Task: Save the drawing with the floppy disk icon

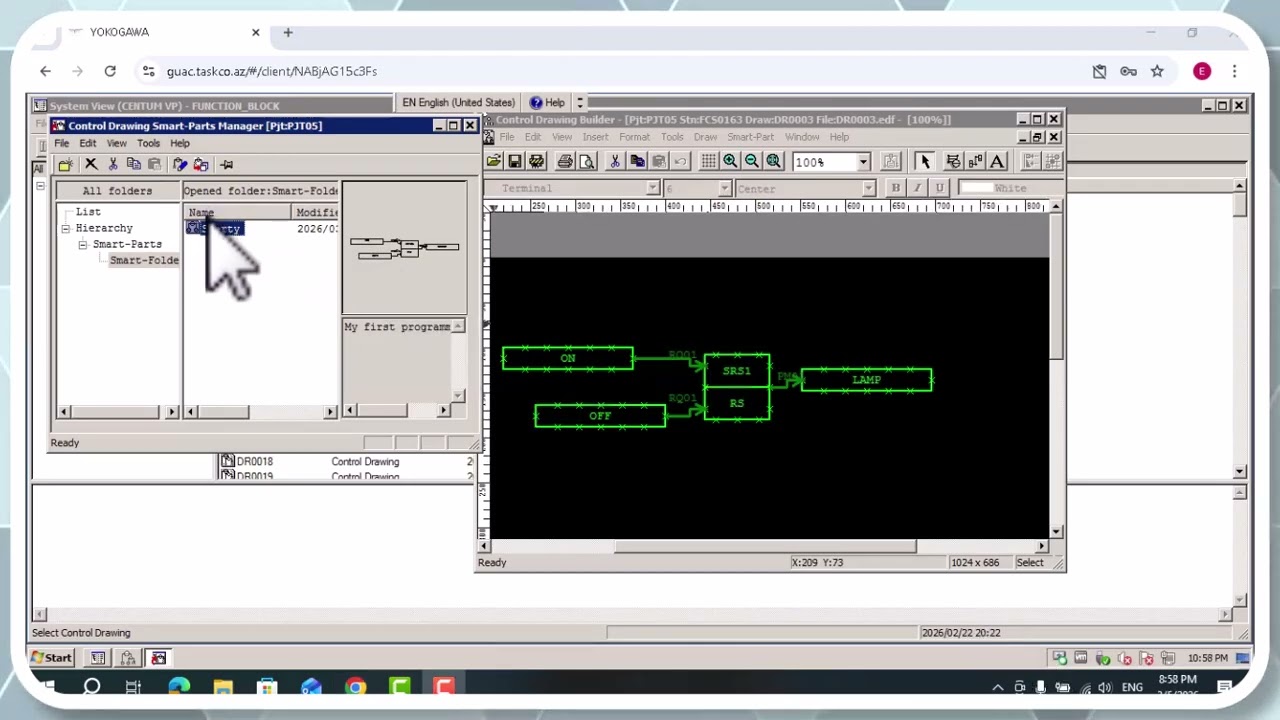Action: [515, 161]
